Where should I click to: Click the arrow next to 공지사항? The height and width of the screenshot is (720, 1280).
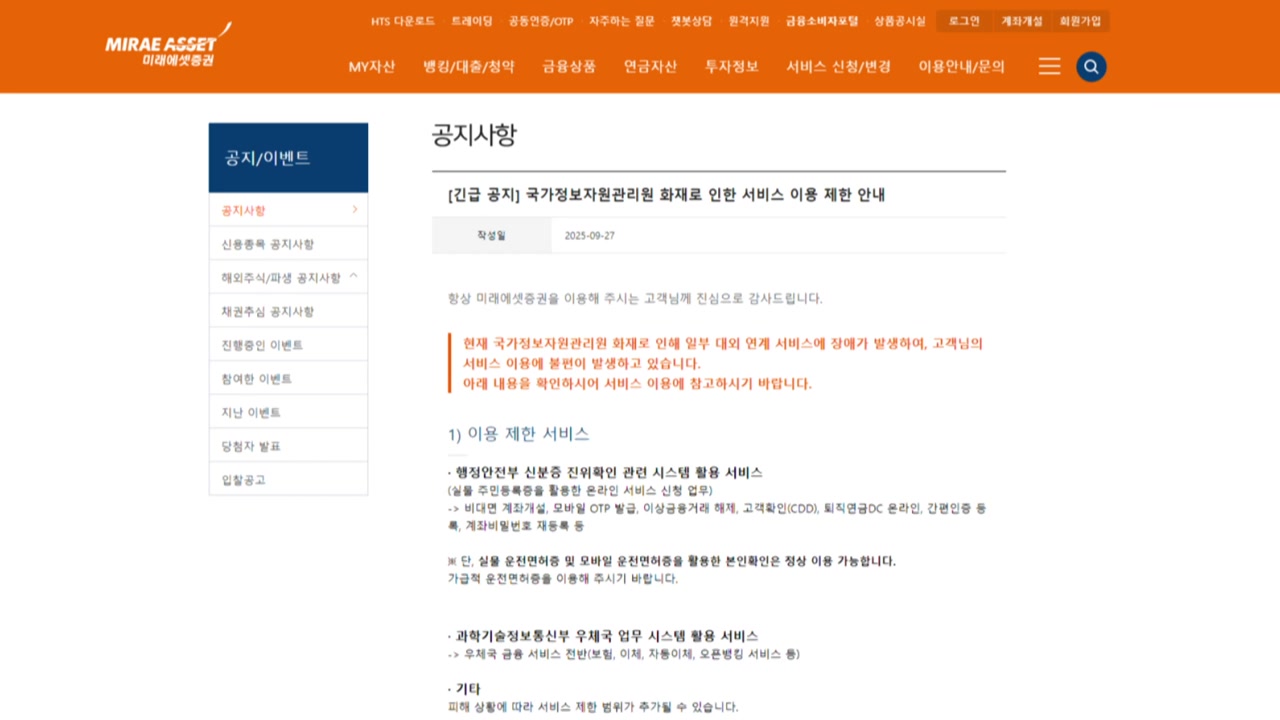354,210
